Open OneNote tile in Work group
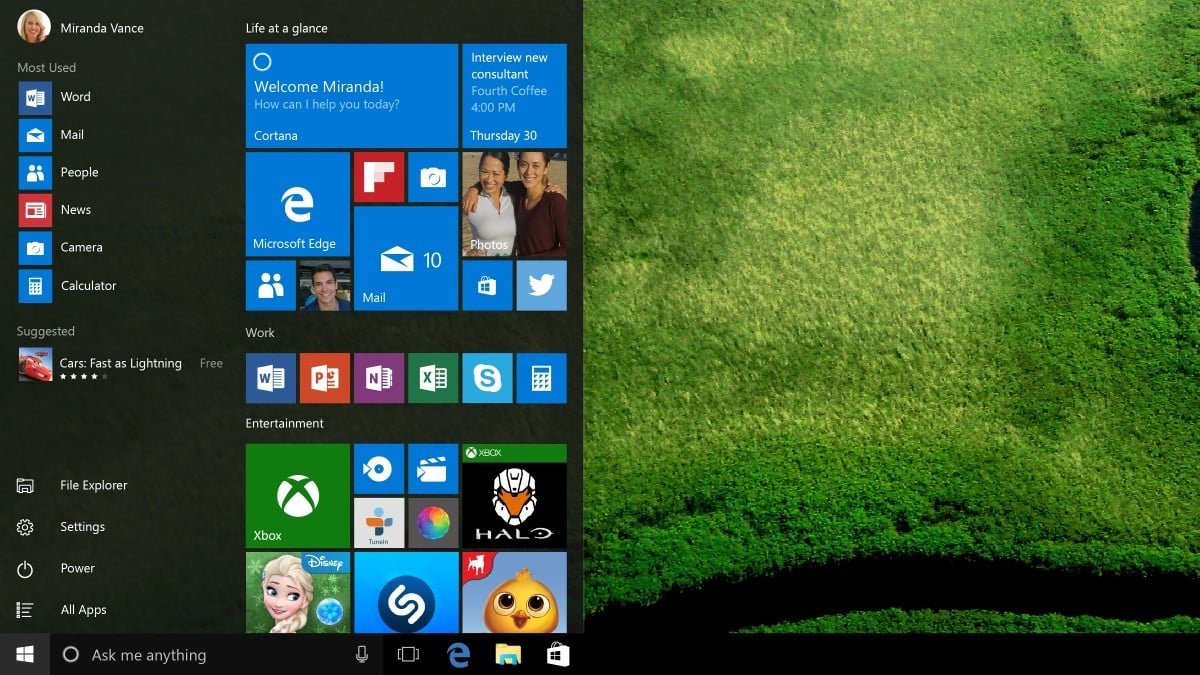 tap(379, 378)
